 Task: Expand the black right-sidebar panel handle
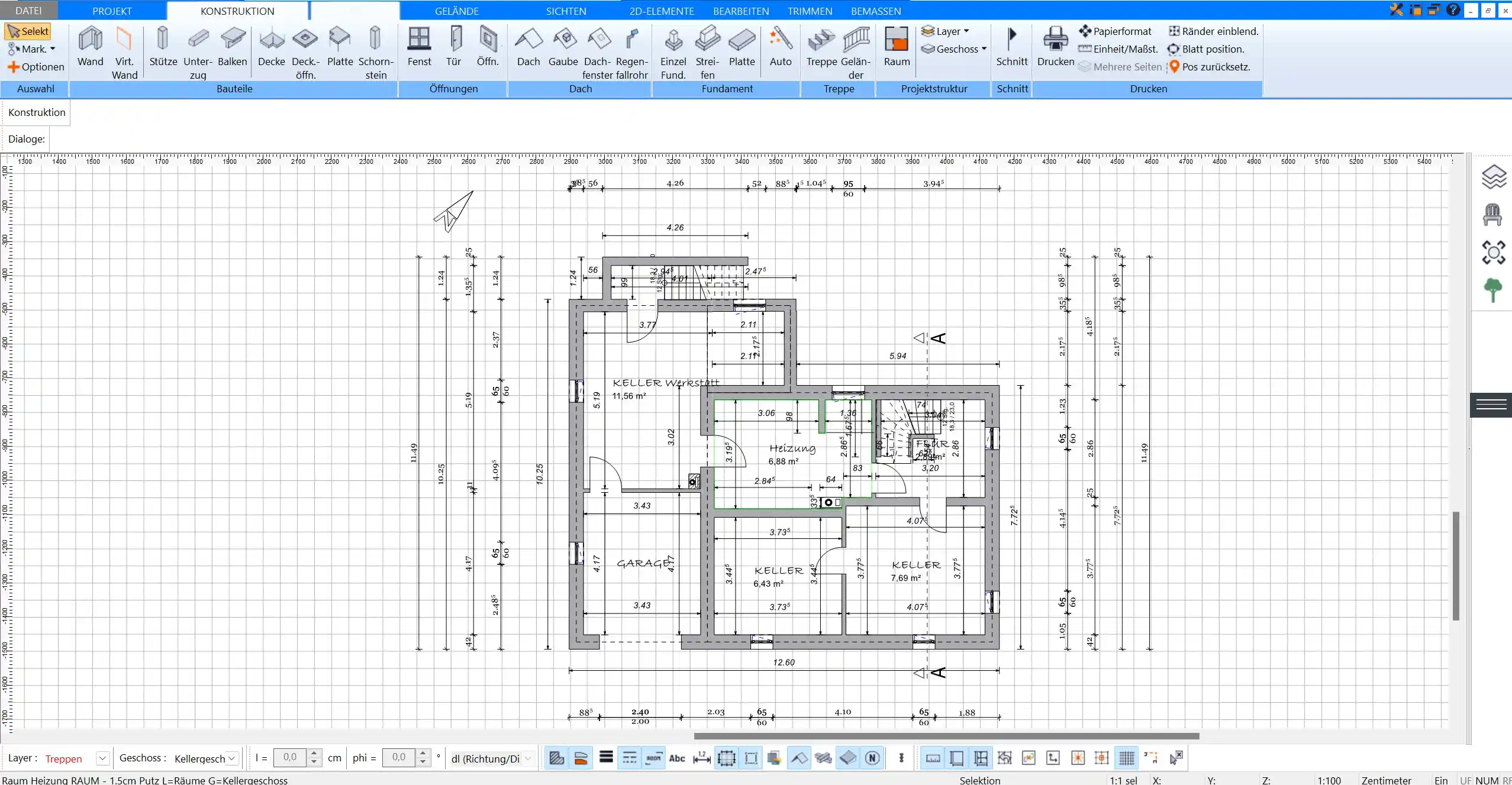coord(1491,405)
